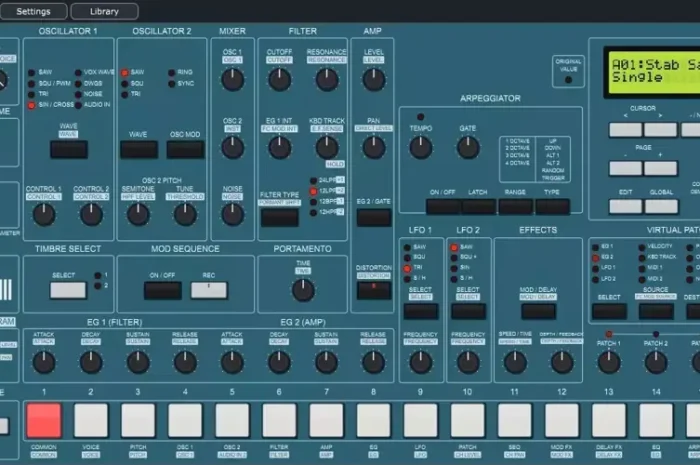The height and width of the screenshot is (465, 700).
Task: Select step button 12 (Mod FX)
Action: 562,420
